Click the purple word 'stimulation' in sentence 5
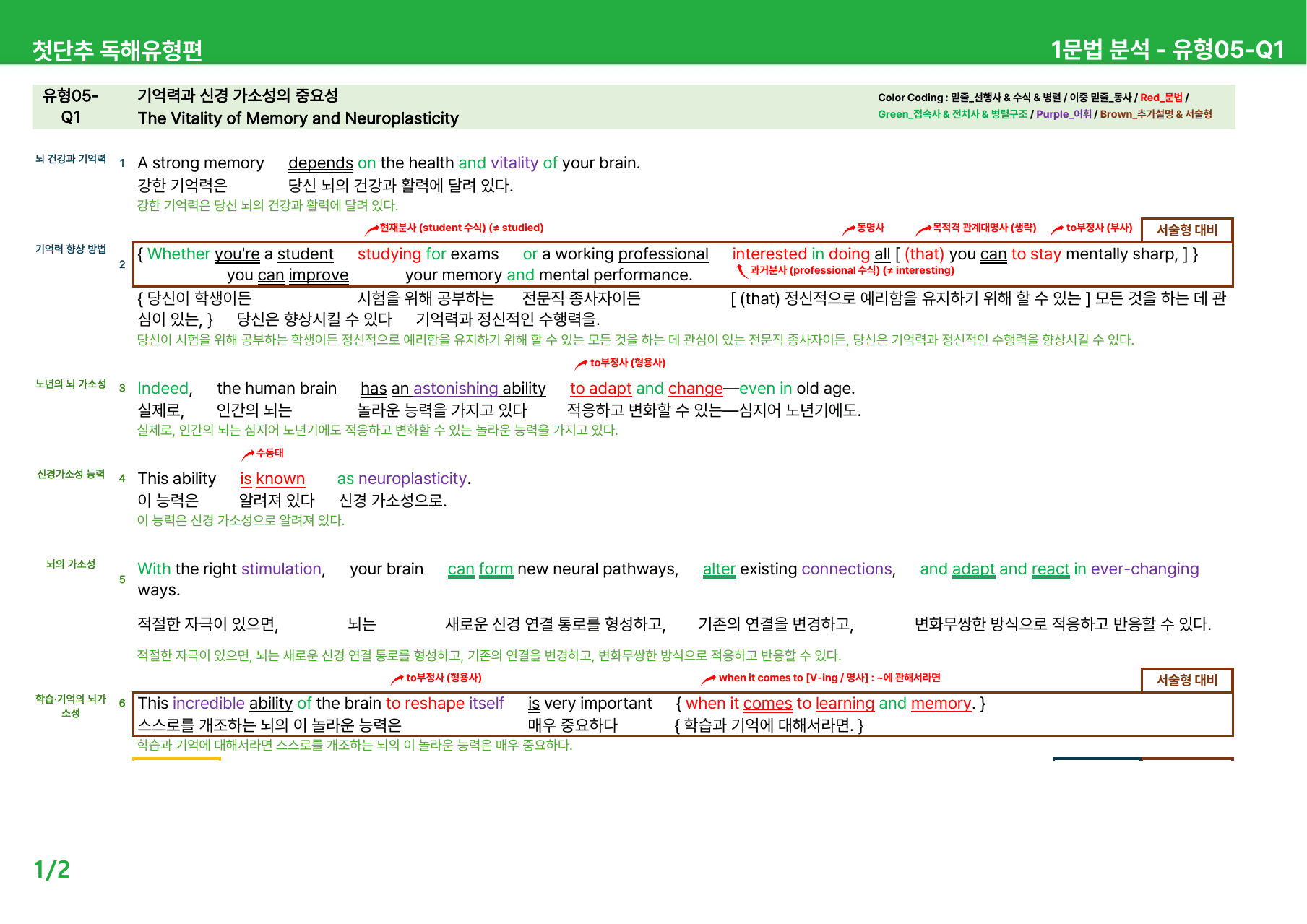1307x924 pixels. (281, 569)
